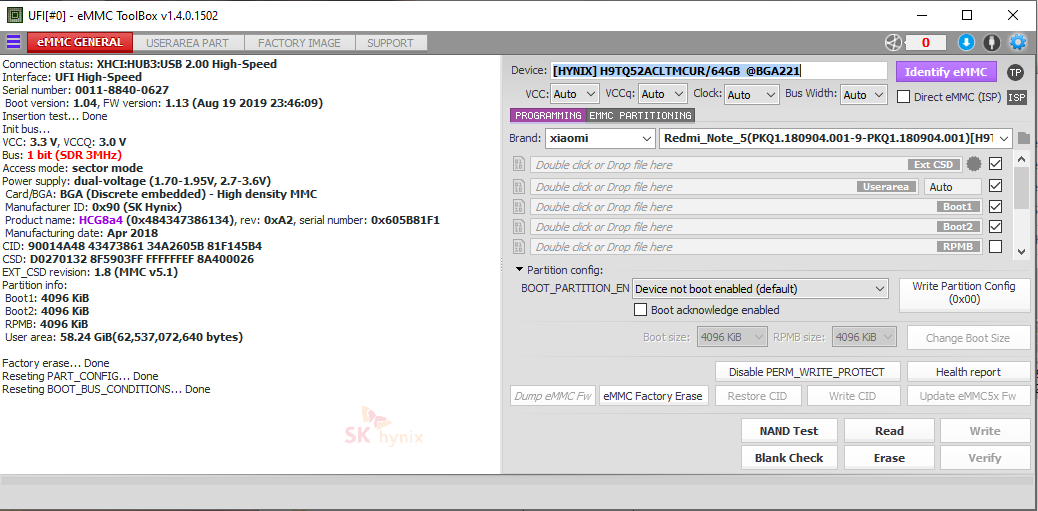
Task: Click the binary file icon of Boot2 row
Action: click(519, 226)
